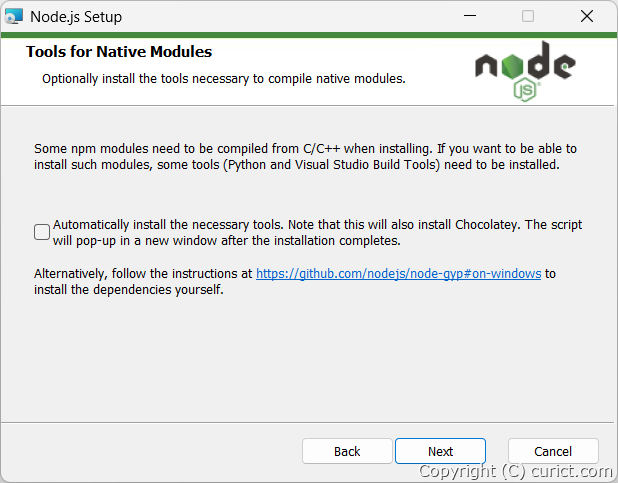Viewport: 618px width, 483px height.
Task: Open the node-gyp GitHub on-windows link
Action: (398, 273)
